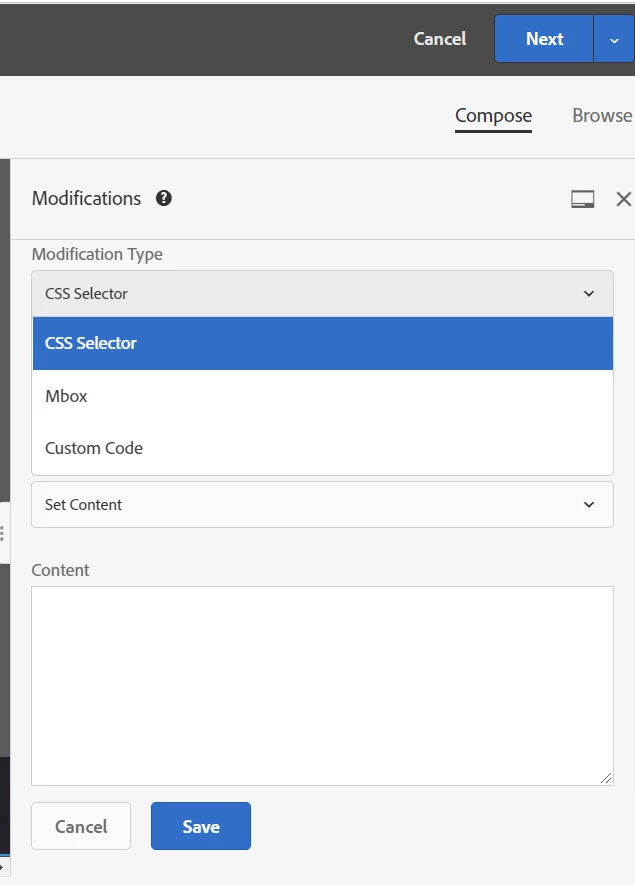Open the split arrow beside the Next button
This screenshot has height=885, width=635.
(x=614, y=39)
